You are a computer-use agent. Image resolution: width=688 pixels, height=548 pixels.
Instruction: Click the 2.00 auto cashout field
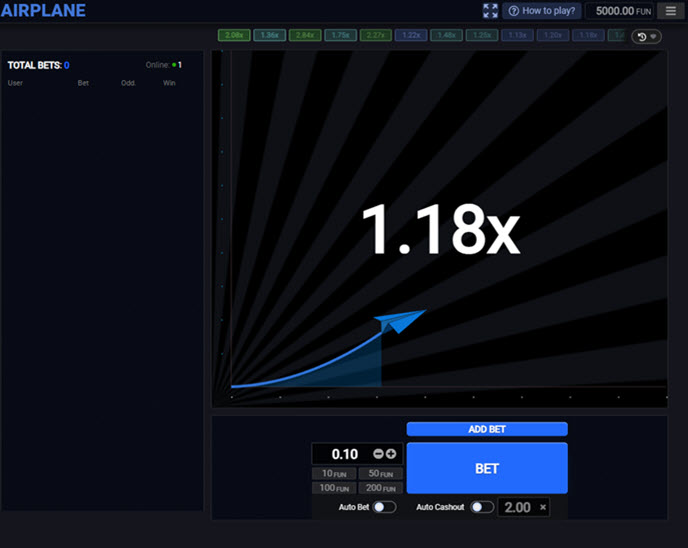pyautogui.click(x=518, y=507)
